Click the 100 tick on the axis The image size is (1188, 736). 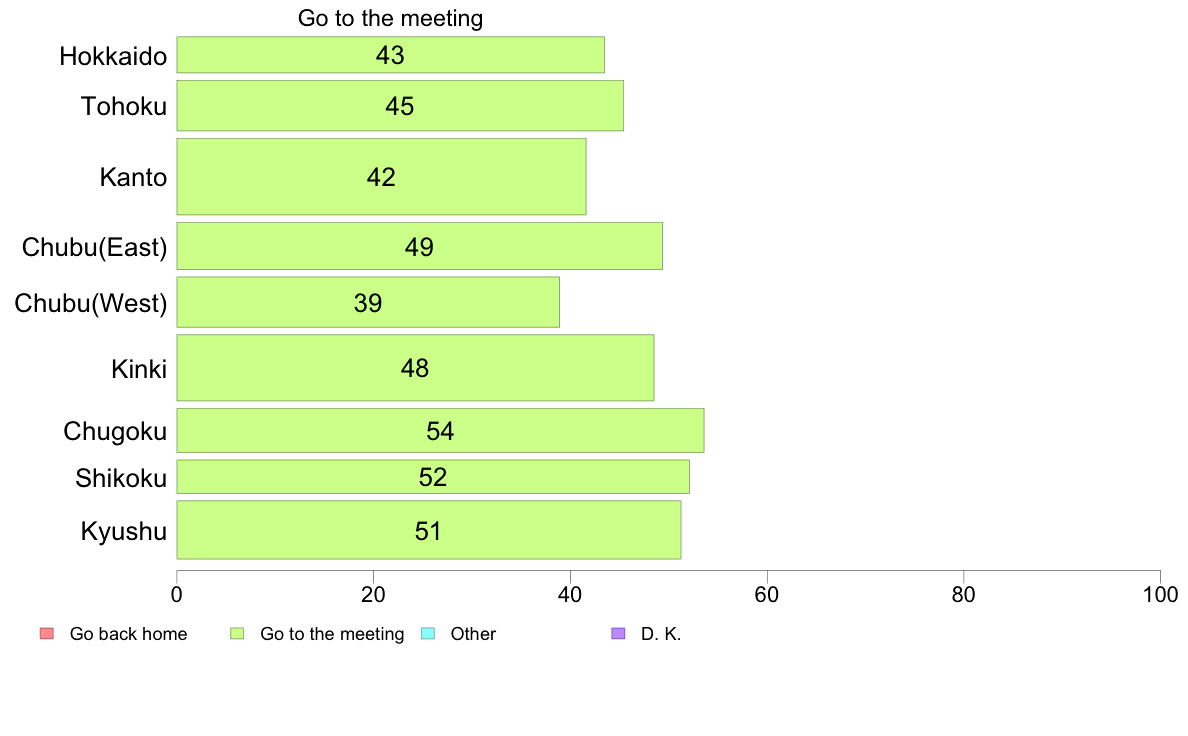(1160, 595)
